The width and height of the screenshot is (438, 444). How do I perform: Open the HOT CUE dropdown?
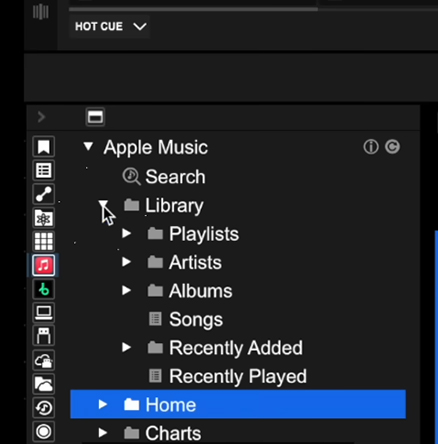(110, 26)
